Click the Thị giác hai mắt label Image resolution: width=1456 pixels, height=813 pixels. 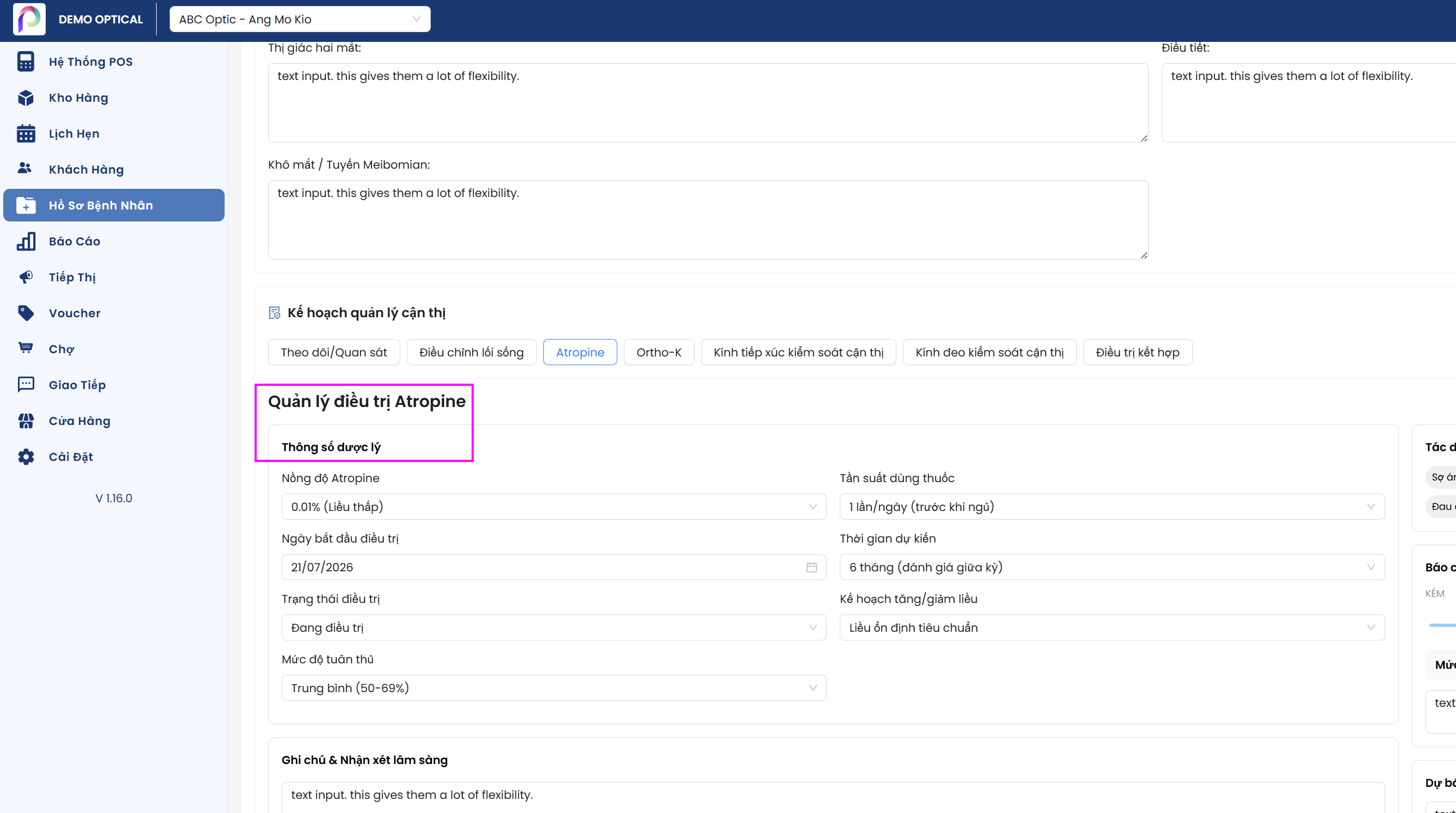point(314,47)
